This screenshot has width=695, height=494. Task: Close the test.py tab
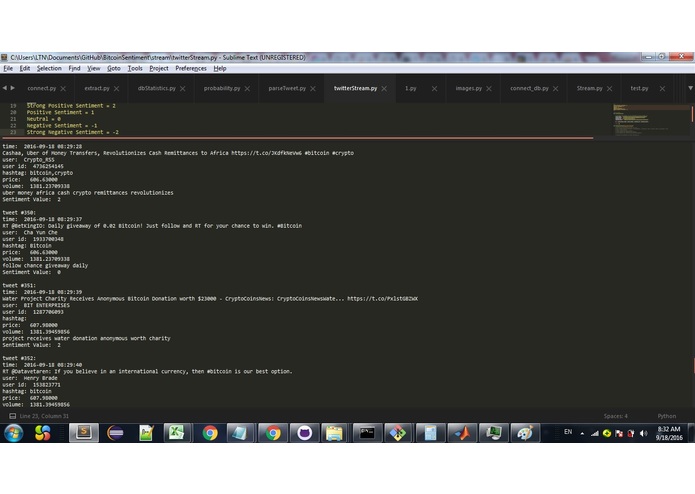tap(662, 89)
